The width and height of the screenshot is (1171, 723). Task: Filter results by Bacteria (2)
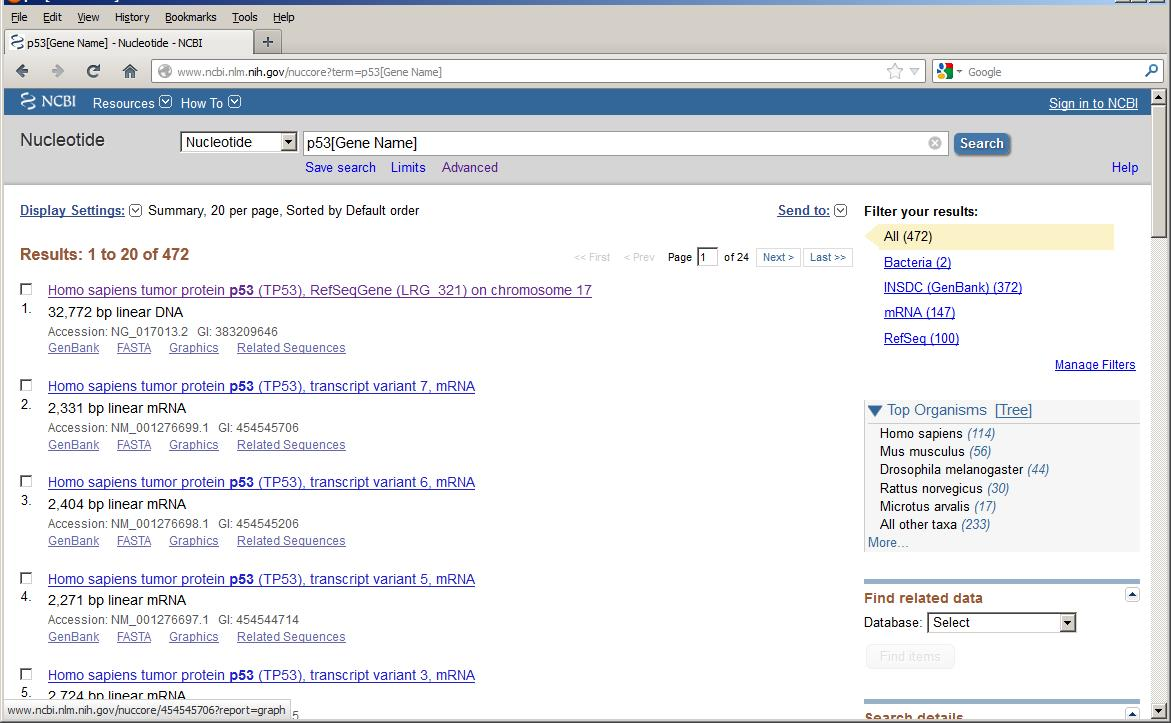[917, 262]
